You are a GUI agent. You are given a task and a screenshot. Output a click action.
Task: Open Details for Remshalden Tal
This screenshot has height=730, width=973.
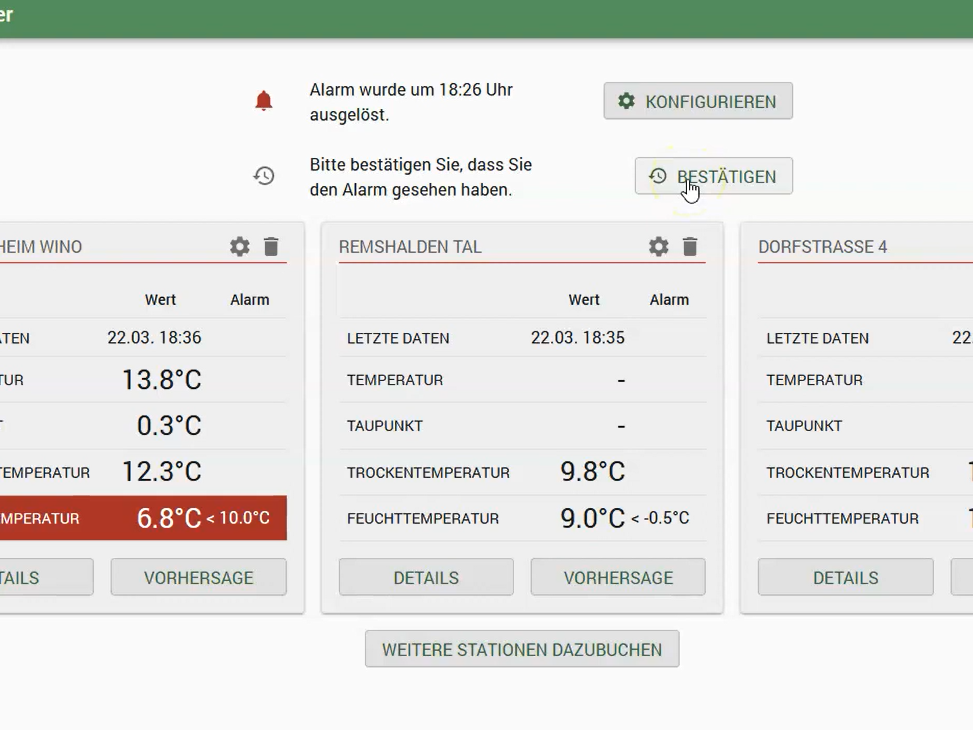[426, 577]
